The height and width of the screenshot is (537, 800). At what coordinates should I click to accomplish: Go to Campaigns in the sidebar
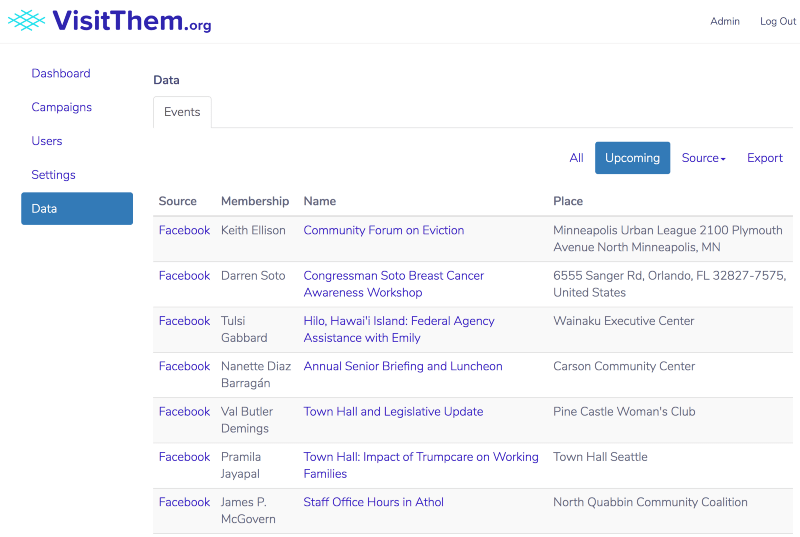(62, 107)
